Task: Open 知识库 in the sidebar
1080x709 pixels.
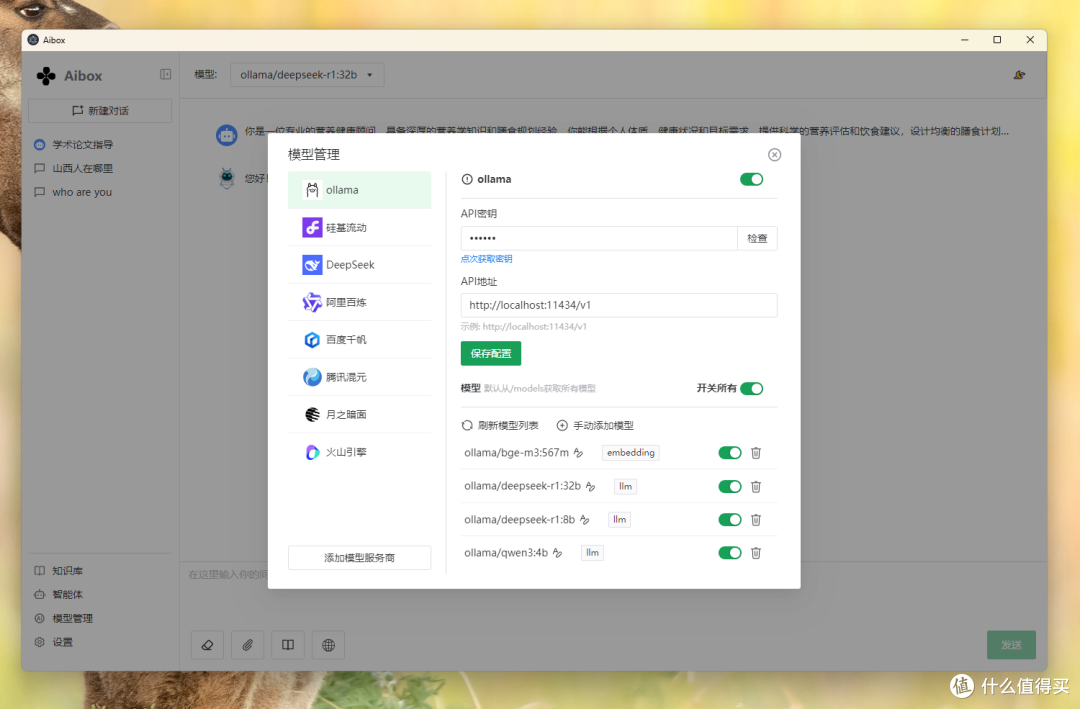Action: 68,571
